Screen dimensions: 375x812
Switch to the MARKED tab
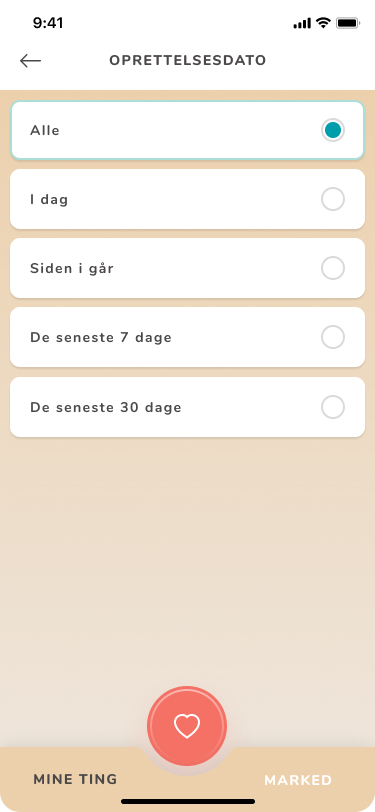(x=298, y=780)
